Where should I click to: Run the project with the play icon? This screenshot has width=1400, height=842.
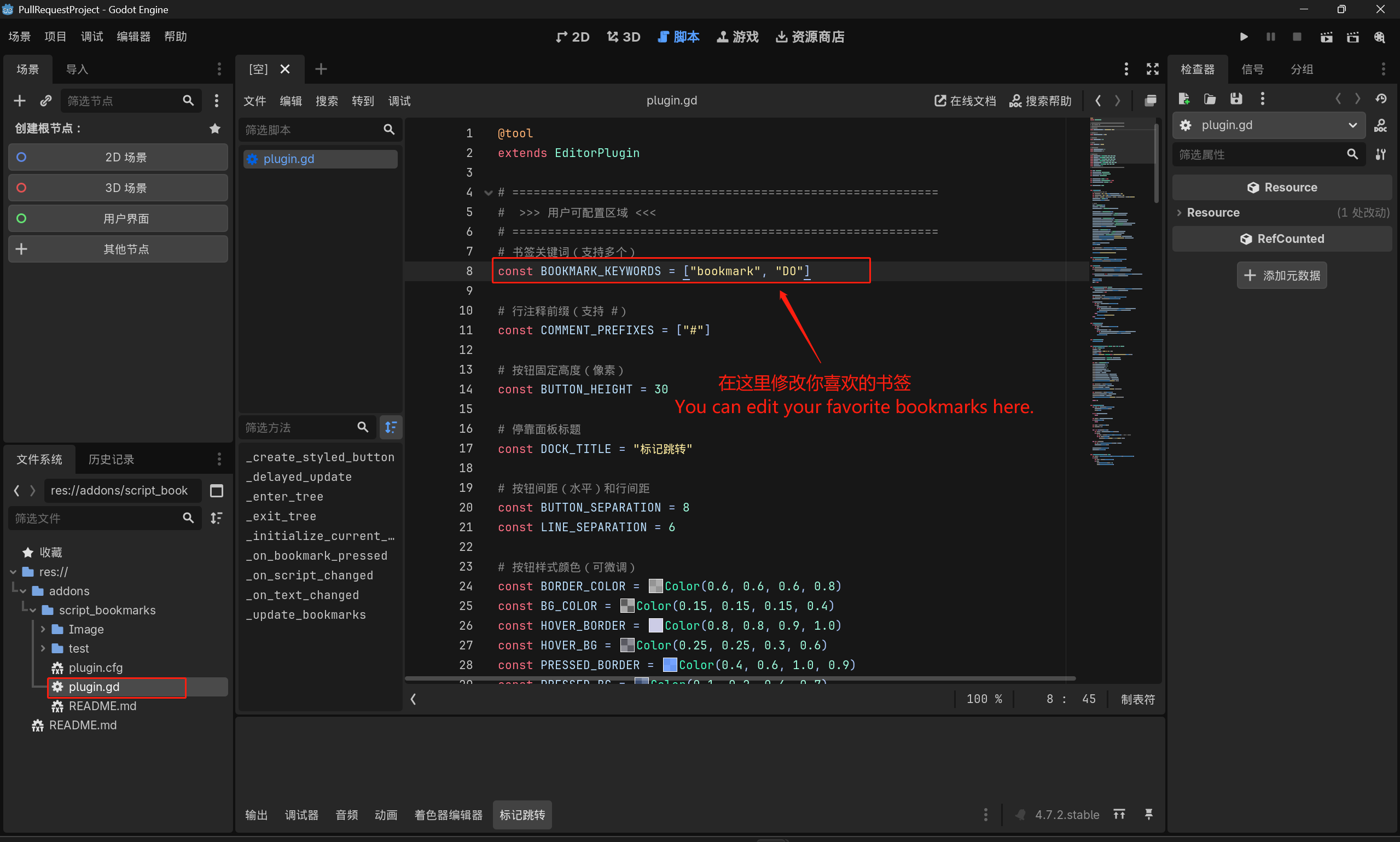1244,37
